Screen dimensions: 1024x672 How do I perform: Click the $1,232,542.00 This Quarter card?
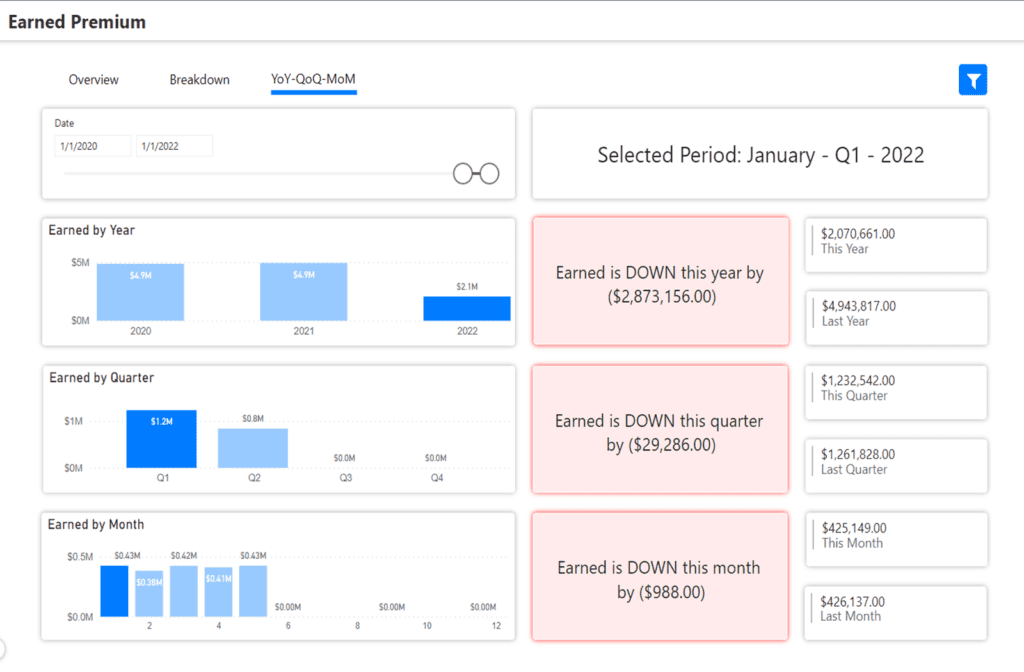click(x=896, y=392)
